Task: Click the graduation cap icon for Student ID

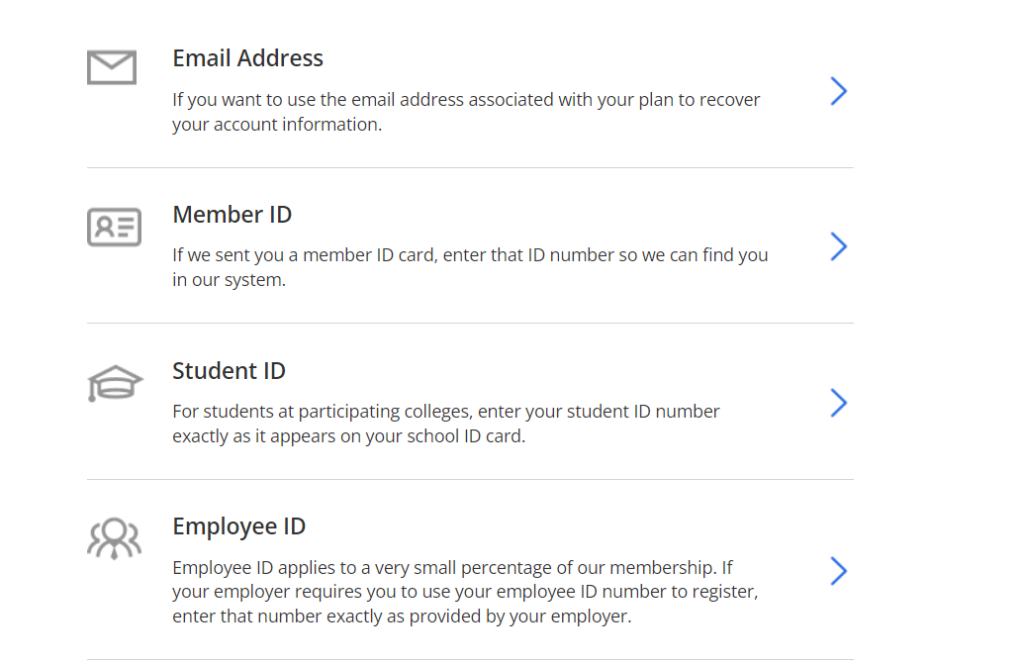Action: coord(114,381)
